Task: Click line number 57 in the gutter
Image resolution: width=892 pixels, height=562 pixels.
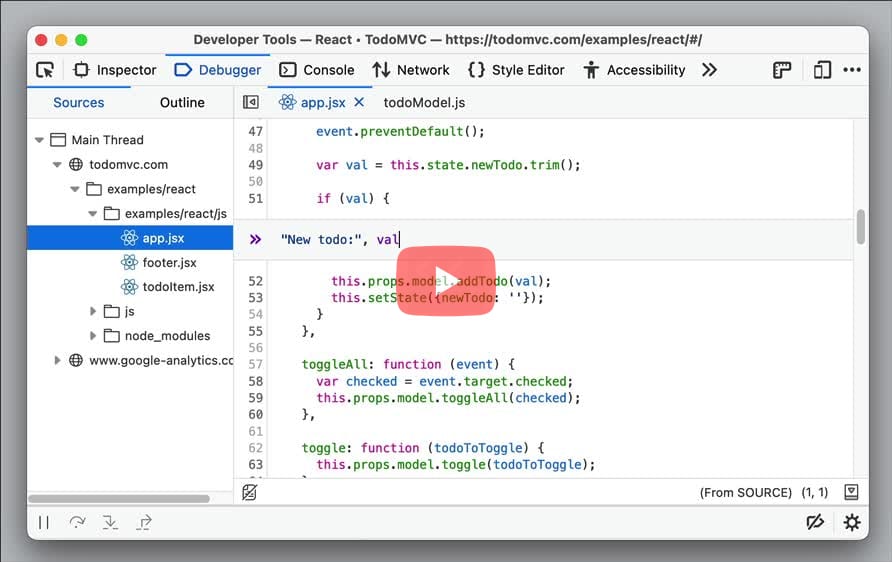Action: pyautogui.click(x=255, y=364)
